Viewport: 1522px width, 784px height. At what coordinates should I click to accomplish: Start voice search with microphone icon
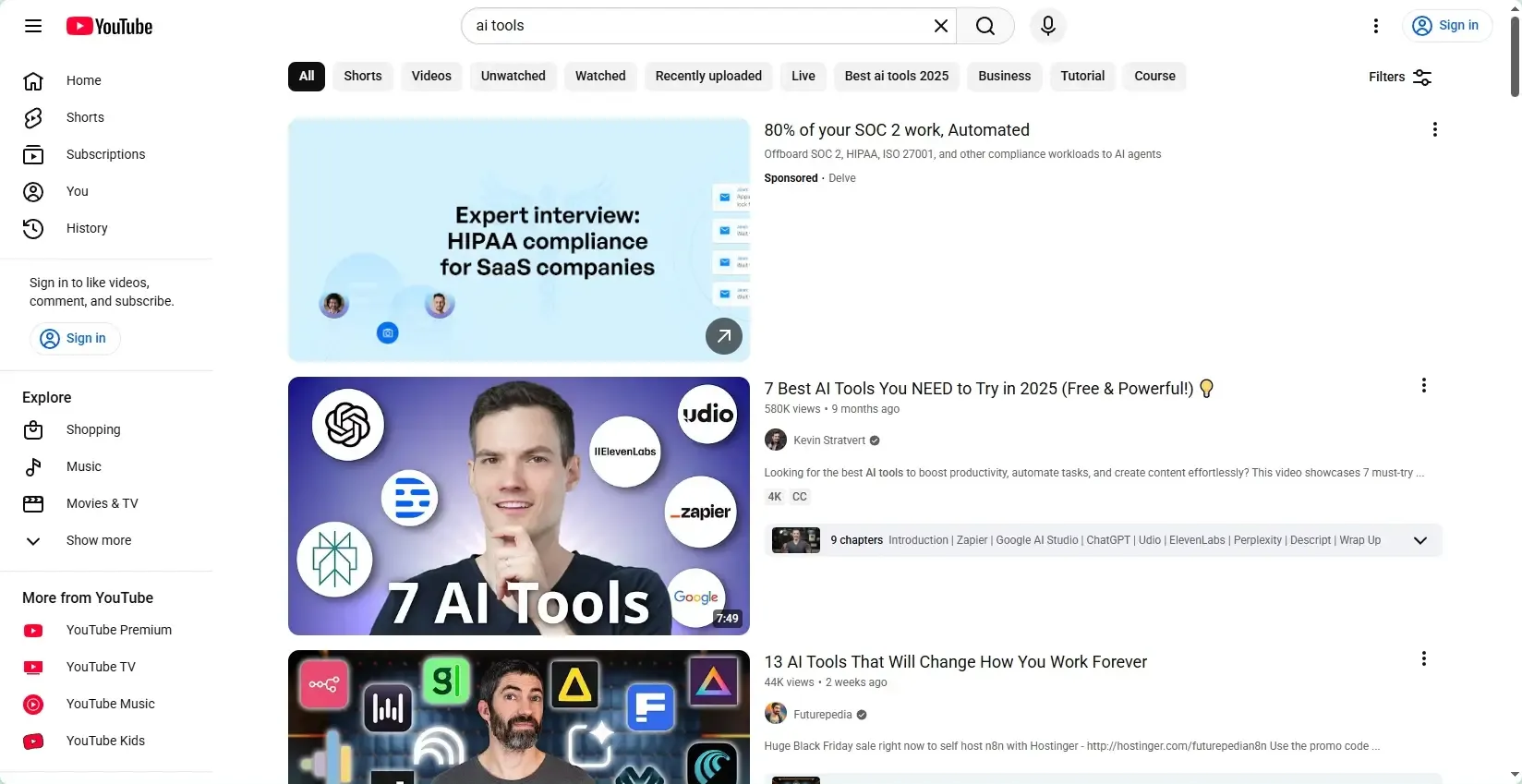[1047, 26]
